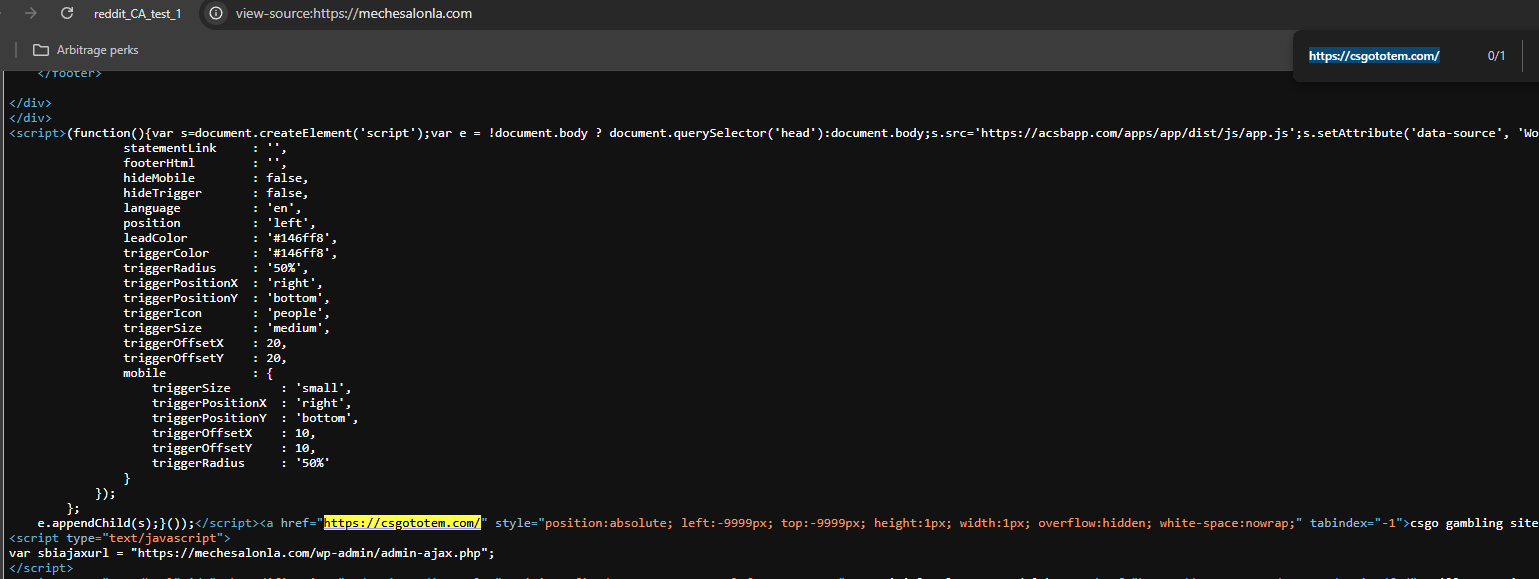
Task: Click the hideMobile false line
Action: (x=216, y=178)
